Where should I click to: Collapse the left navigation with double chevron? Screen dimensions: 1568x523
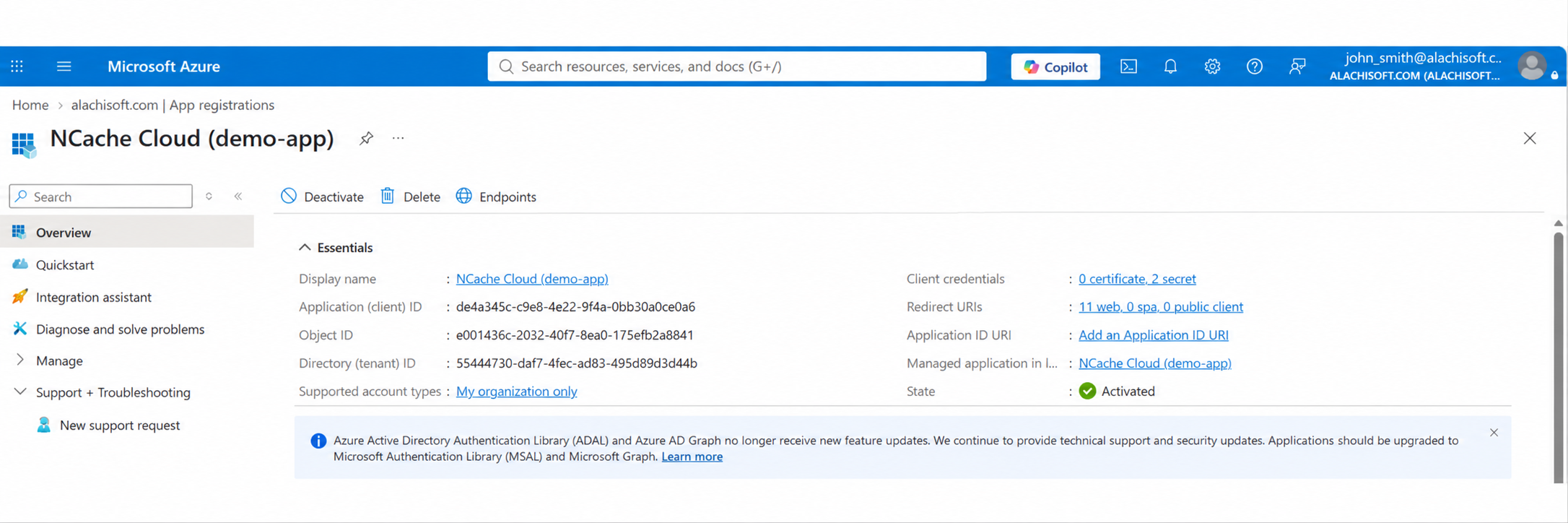238,196
